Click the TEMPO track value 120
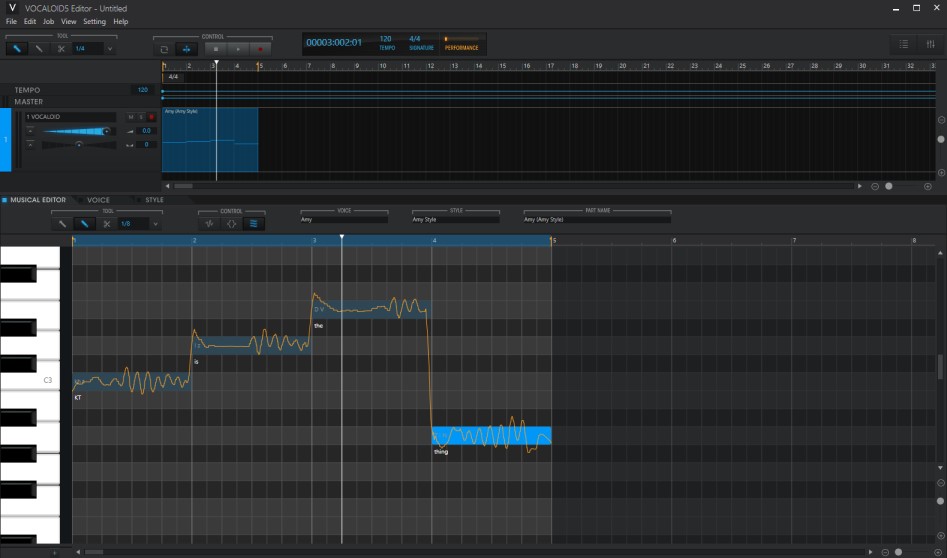The height and width of the screenshot is (558, 947). coord(143,90)
